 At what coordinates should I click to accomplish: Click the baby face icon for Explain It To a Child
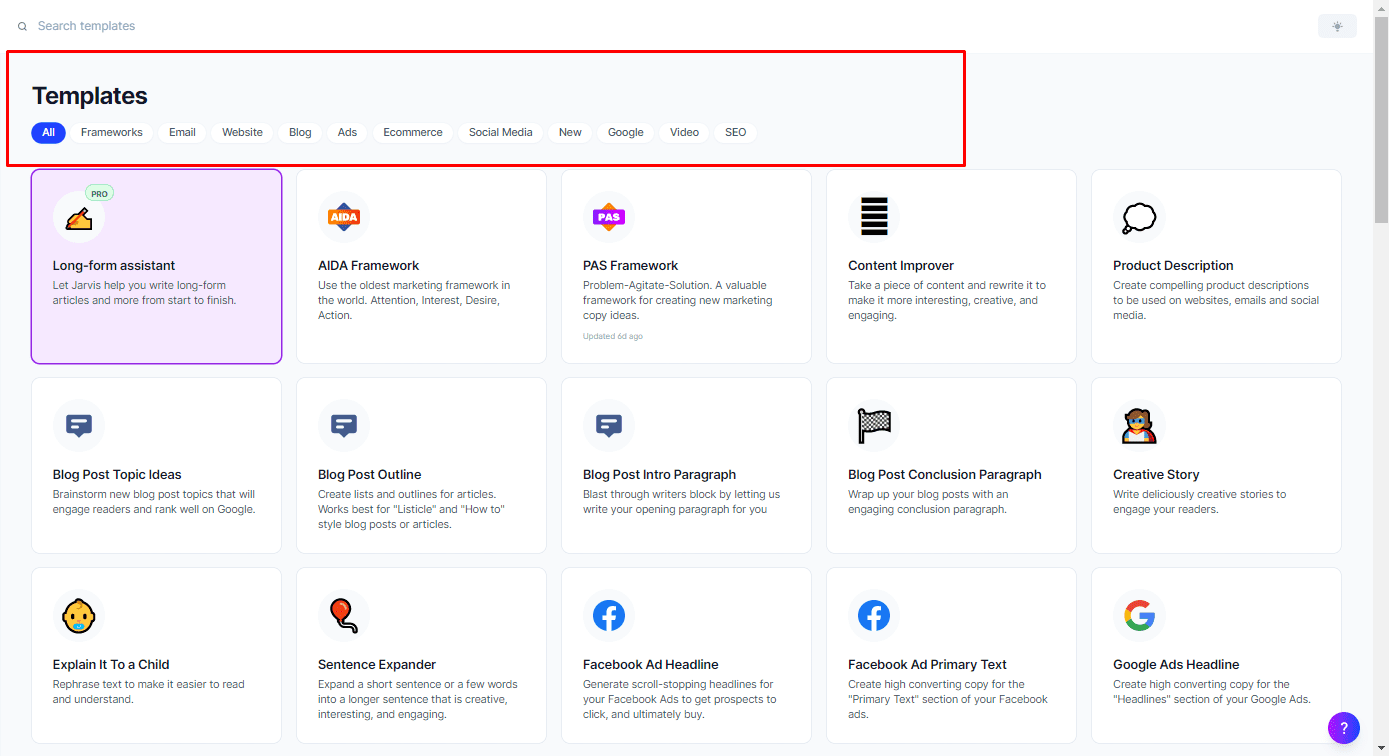(79, 616)
